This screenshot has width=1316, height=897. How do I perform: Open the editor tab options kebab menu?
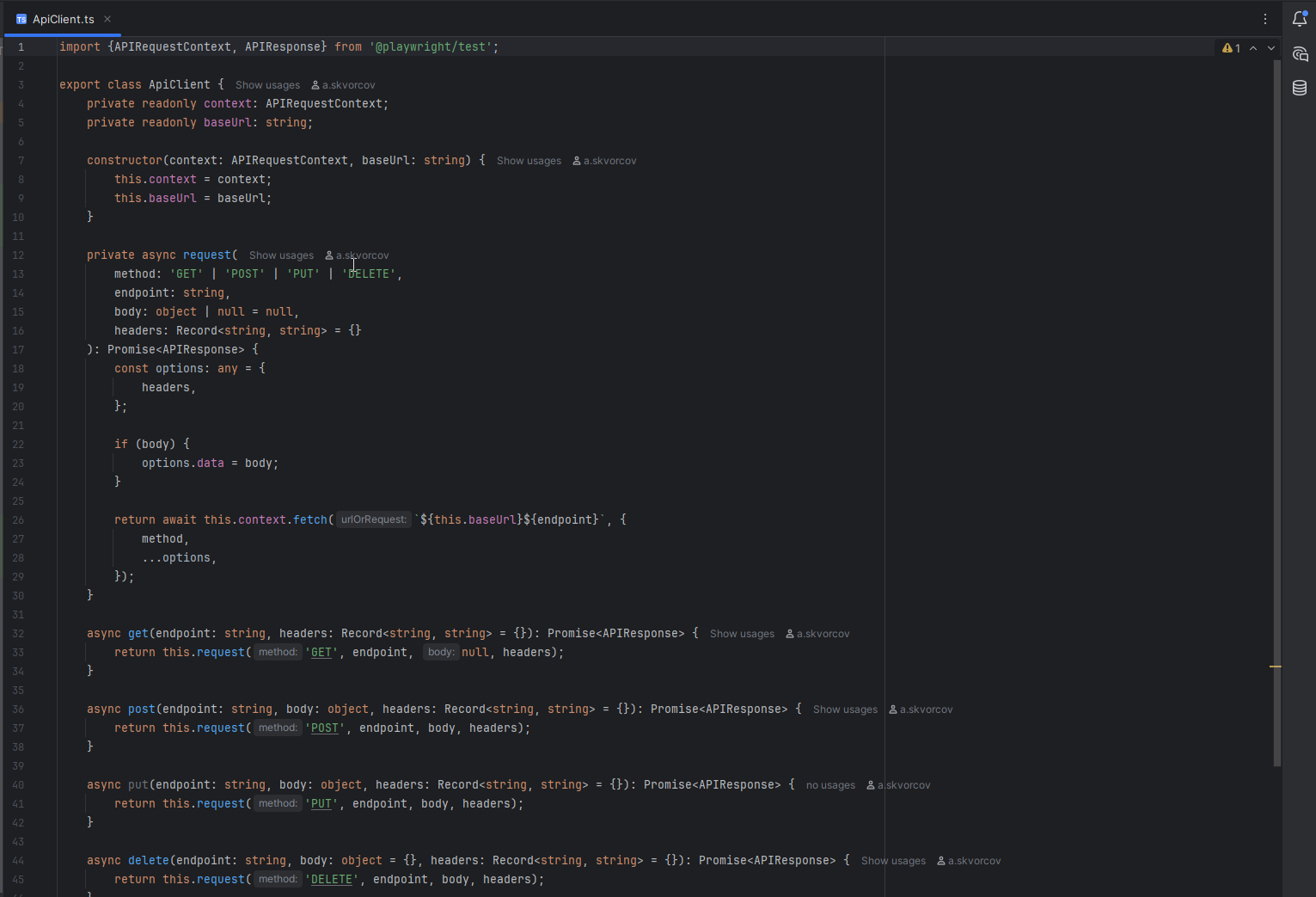(x=1265, y=19)
